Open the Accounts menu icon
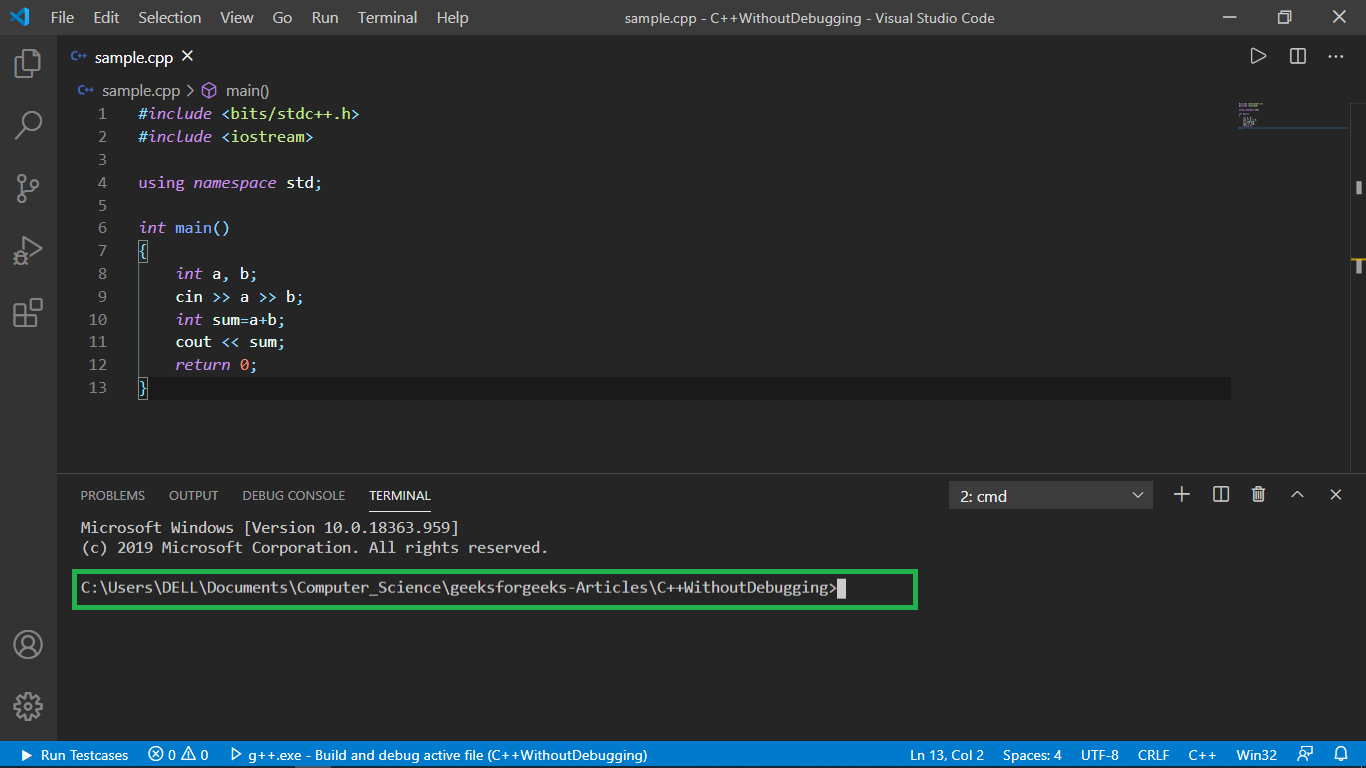The image size is (1366, 768). pyautogui.click(x=28, y=644)
